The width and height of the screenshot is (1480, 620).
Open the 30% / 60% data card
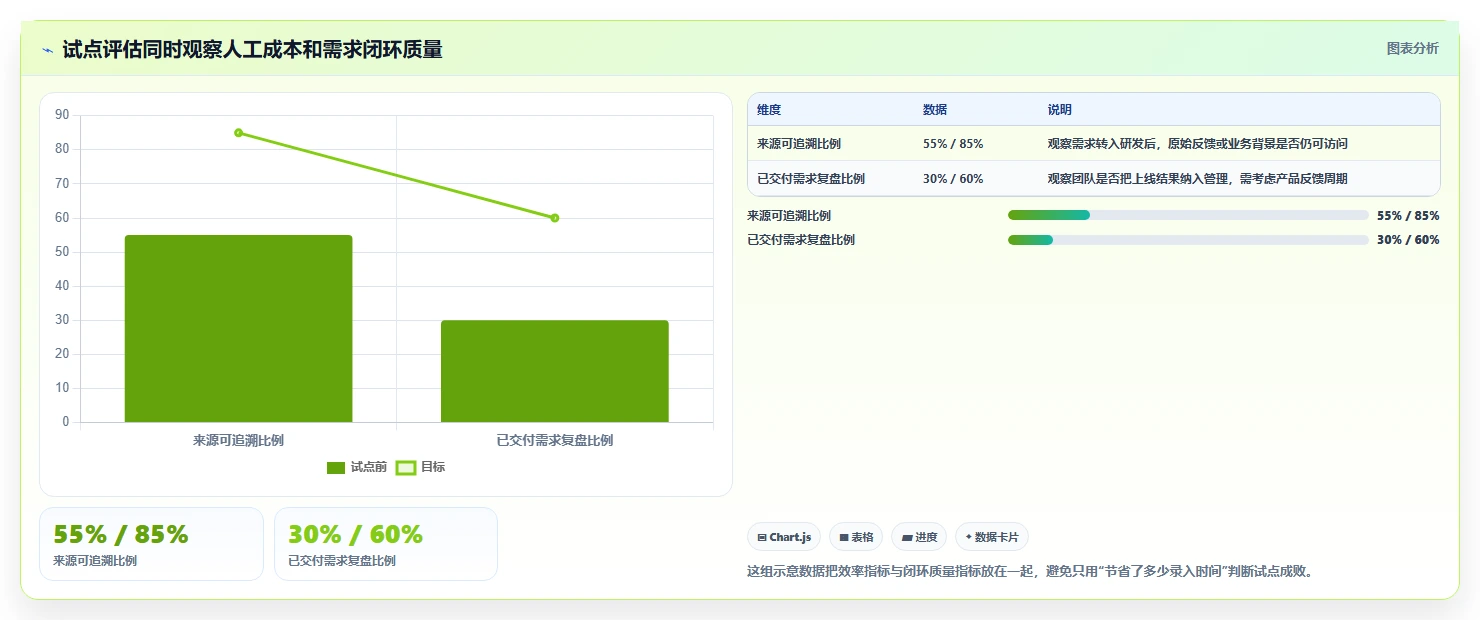point(386,544)
